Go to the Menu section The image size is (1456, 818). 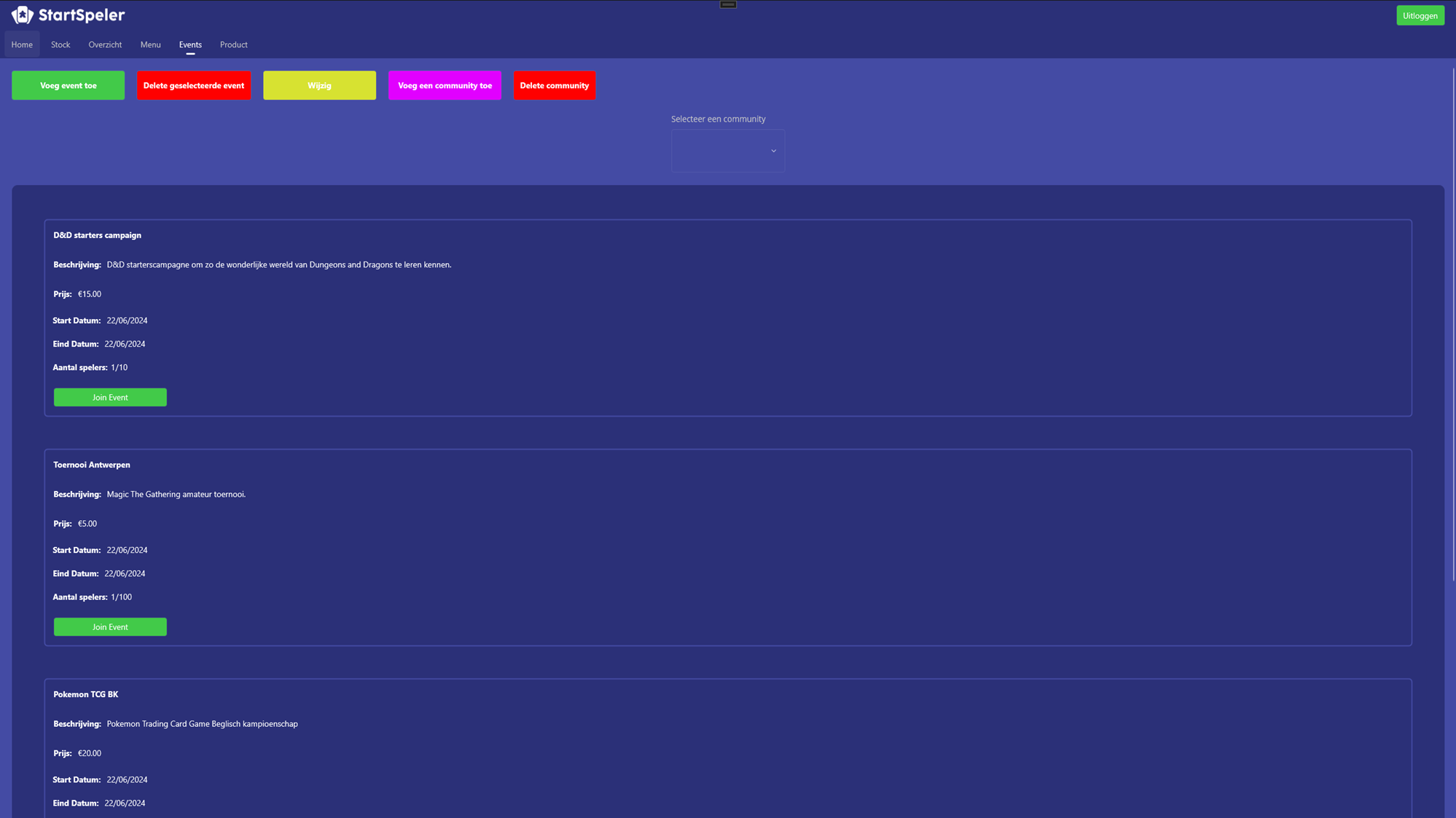point(150,44)
